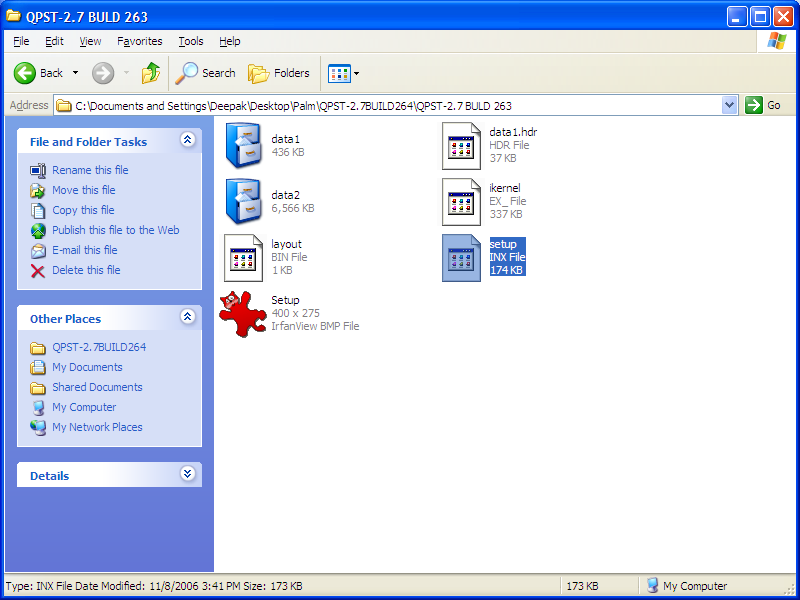Select the layout BIN file icon
The height and width of the screenshot is (600, 800).
[244, 258]
